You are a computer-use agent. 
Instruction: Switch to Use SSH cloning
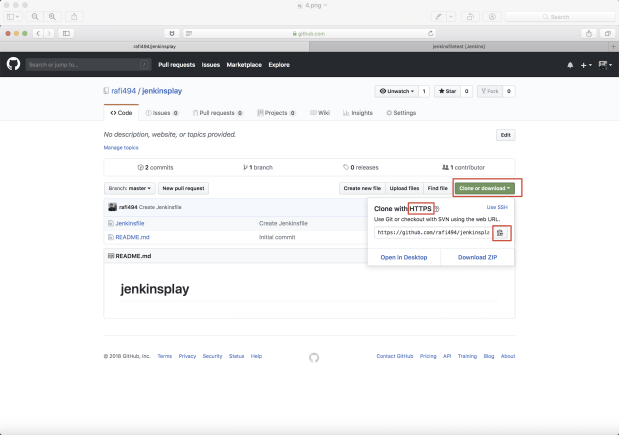pyautogui.click(x=497, y=207)
